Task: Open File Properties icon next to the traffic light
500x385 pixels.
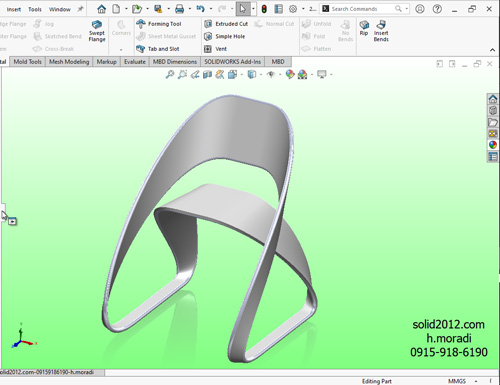Action: coord(278,9)
